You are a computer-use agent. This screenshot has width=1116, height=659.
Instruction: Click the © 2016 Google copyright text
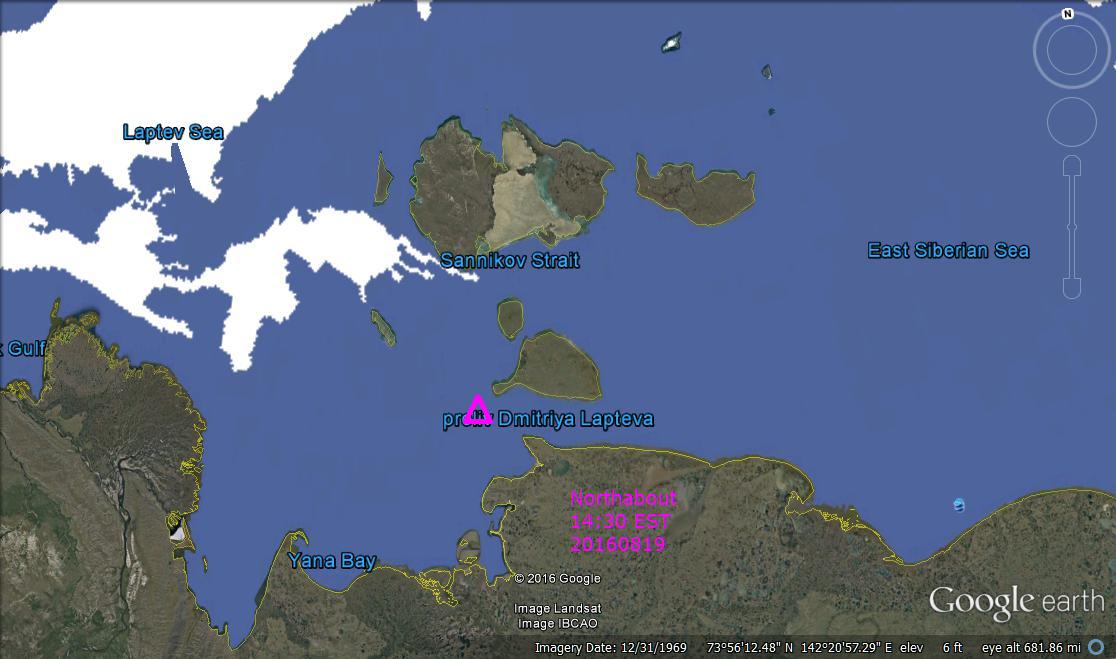(558, 578)
